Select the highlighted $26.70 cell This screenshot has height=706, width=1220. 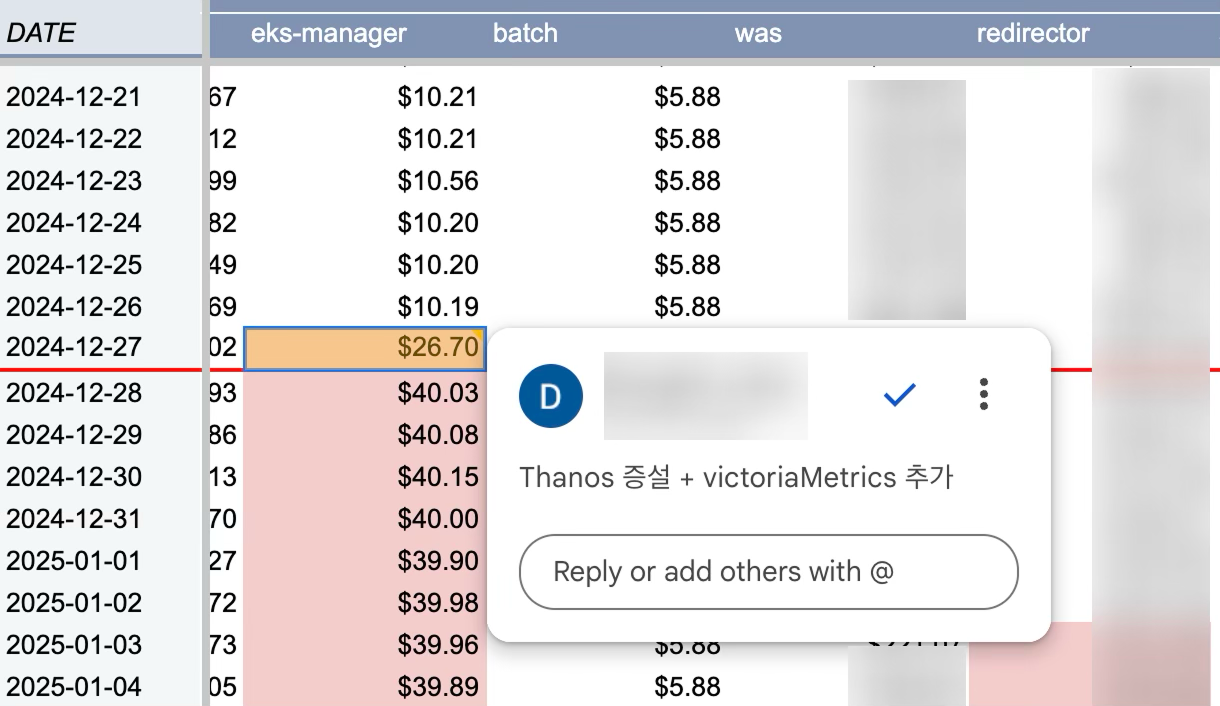tap(365, 347)
